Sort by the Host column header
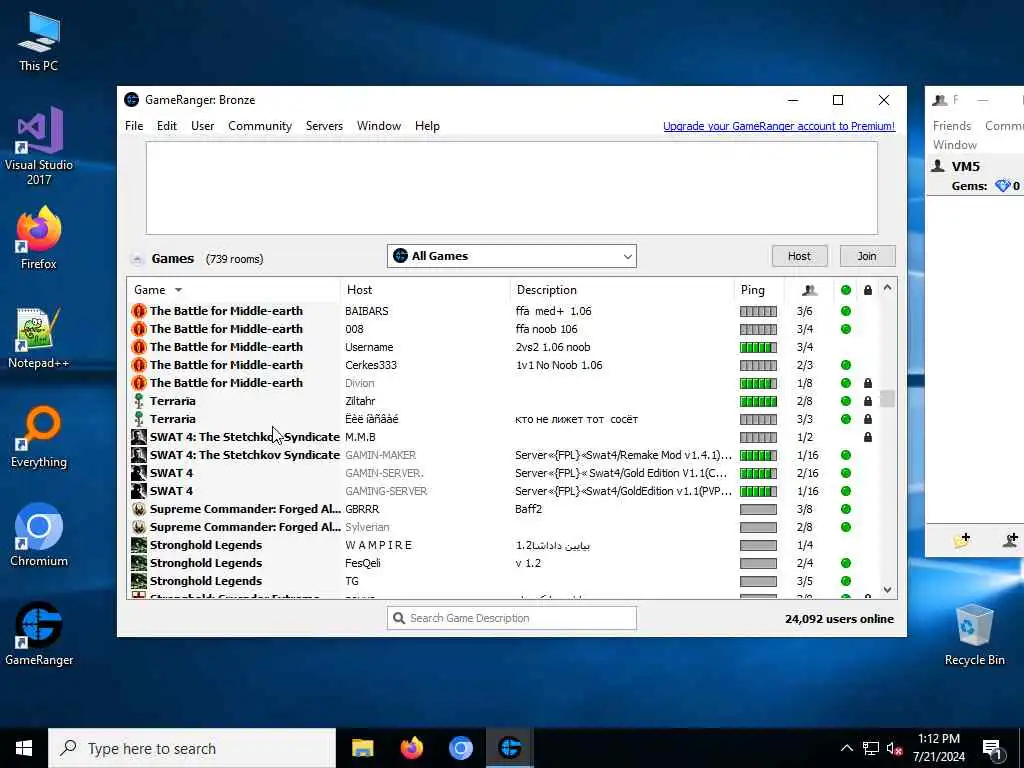This screenshot has width=1024, height=768. [425, 290]
